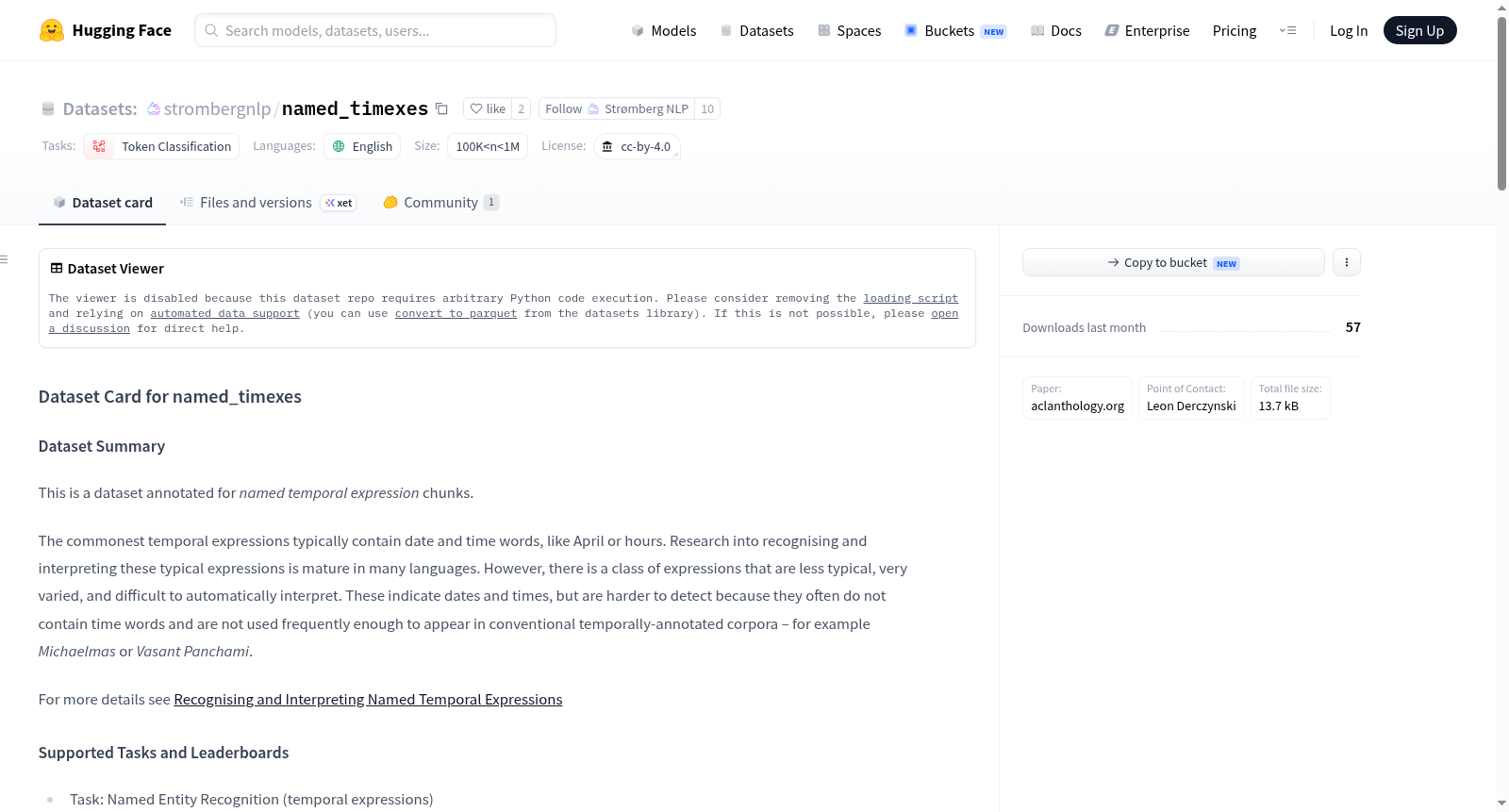Follow Strømberg NLP
The image size is (1509, 812).
617,108
